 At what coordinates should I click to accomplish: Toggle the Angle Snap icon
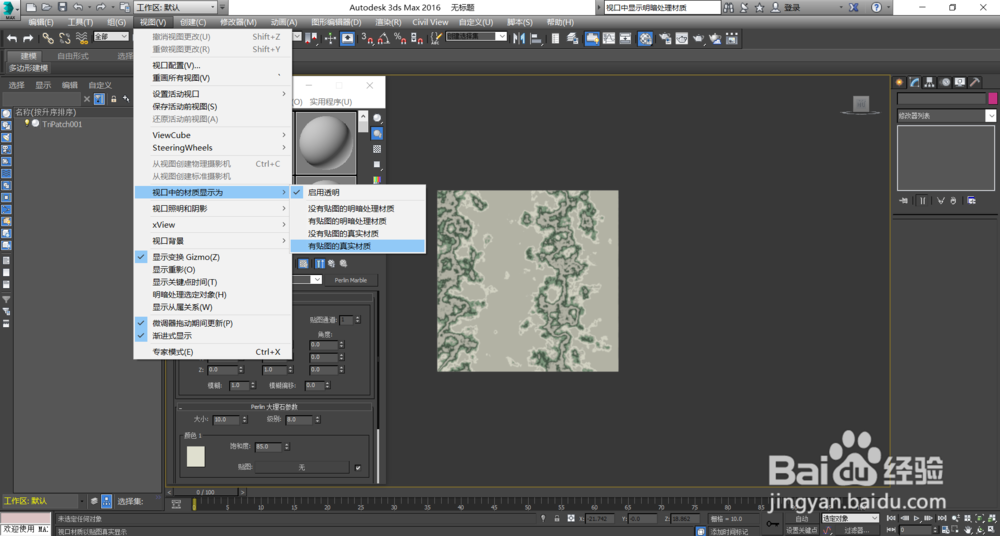[x=383, y=38]
